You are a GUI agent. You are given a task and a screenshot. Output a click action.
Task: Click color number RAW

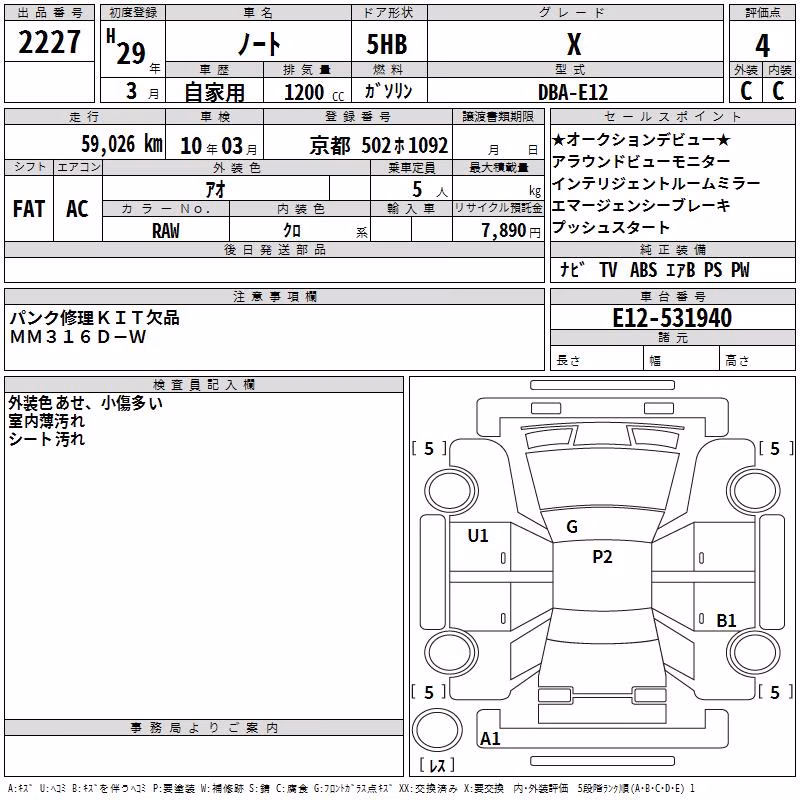click(166, 231)
